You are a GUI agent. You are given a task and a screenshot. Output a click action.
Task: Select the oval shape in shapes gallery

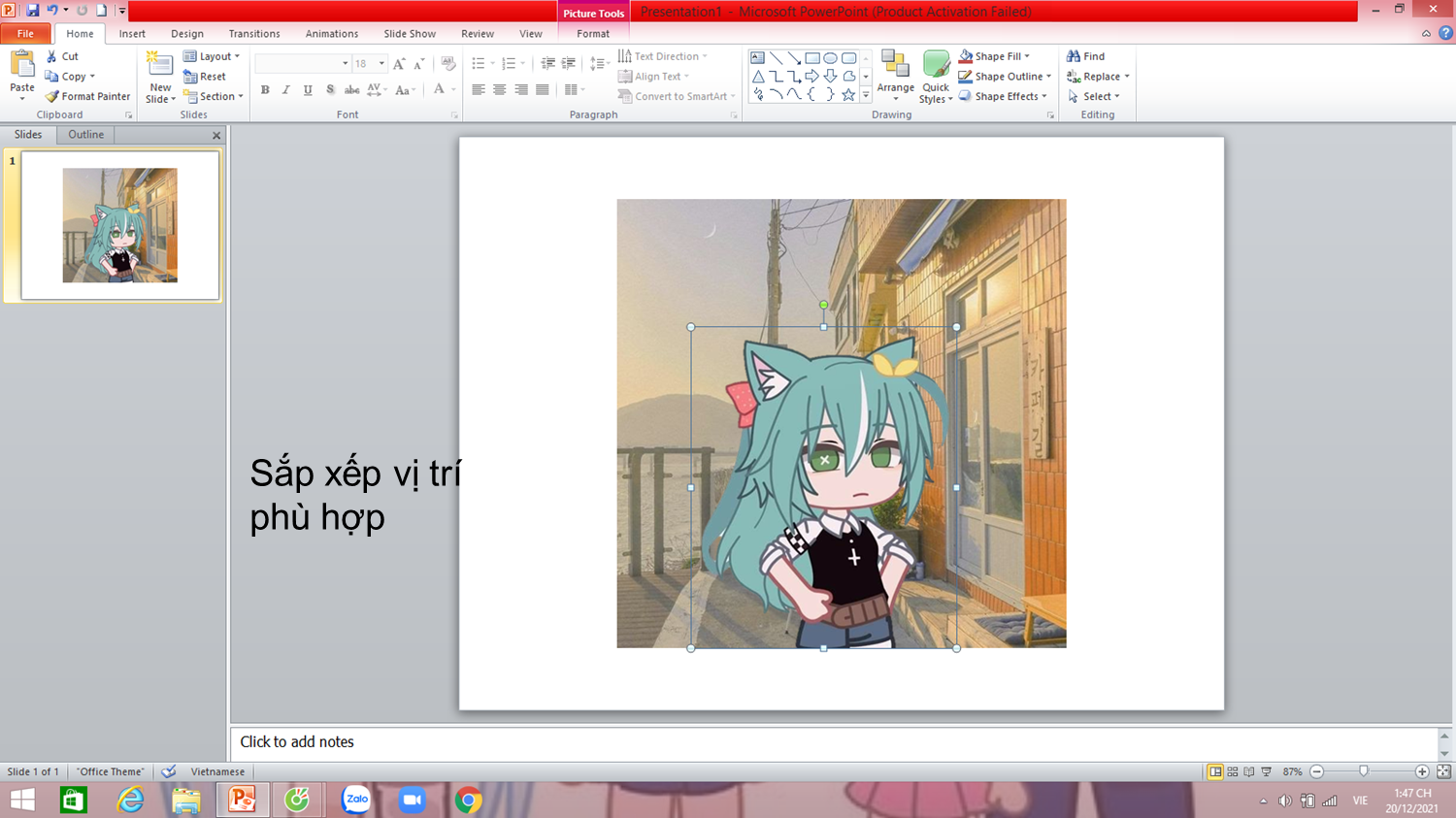831,58
